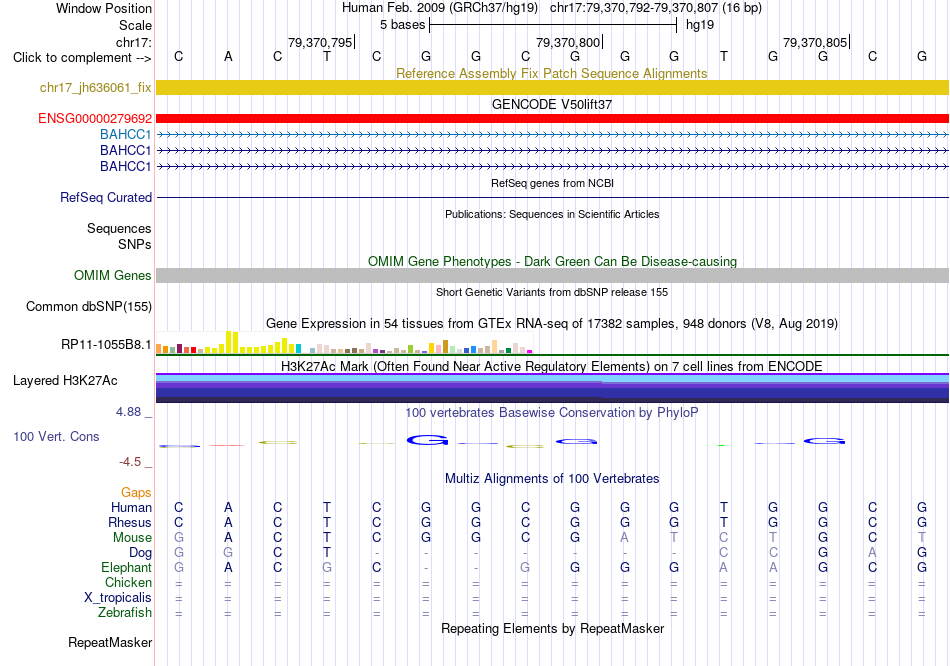
Task: Click the Elephant alignment row label
Action: (x=126, y=567)
